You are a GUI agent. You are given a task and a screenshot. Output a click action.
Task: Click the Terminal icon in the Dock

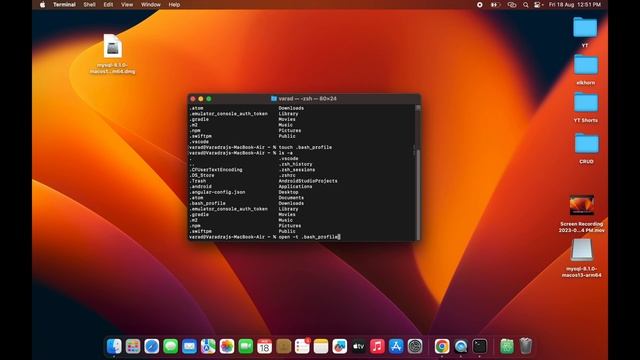[480, 346]
